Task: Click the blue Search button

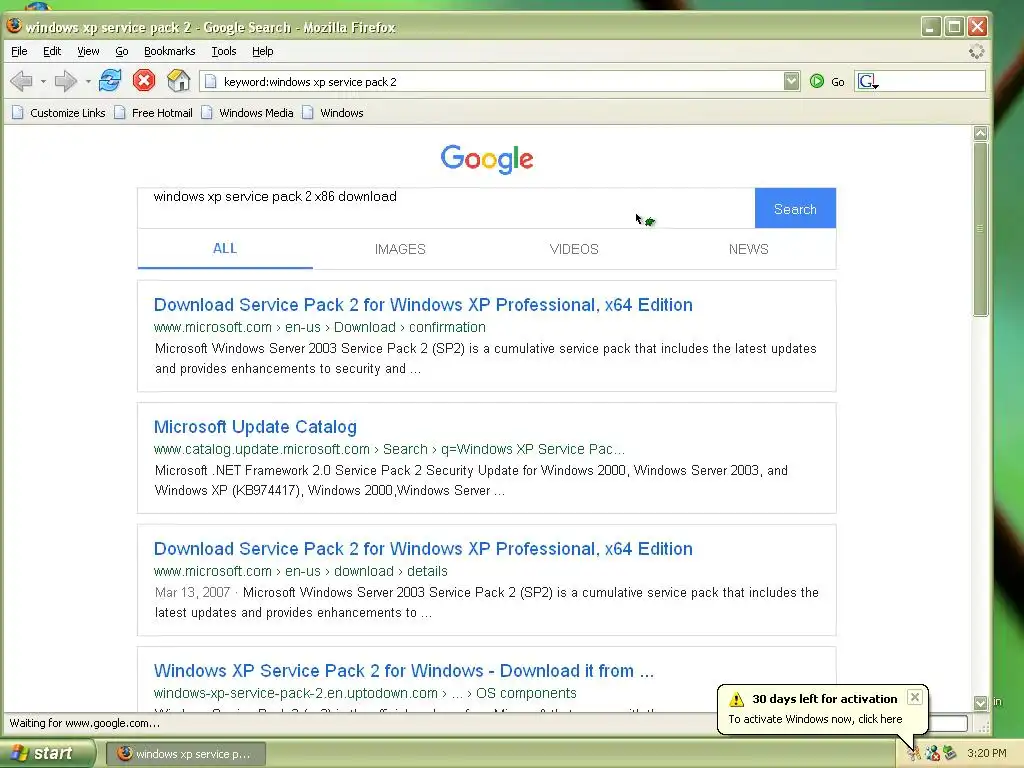Action: click(795, 208)
